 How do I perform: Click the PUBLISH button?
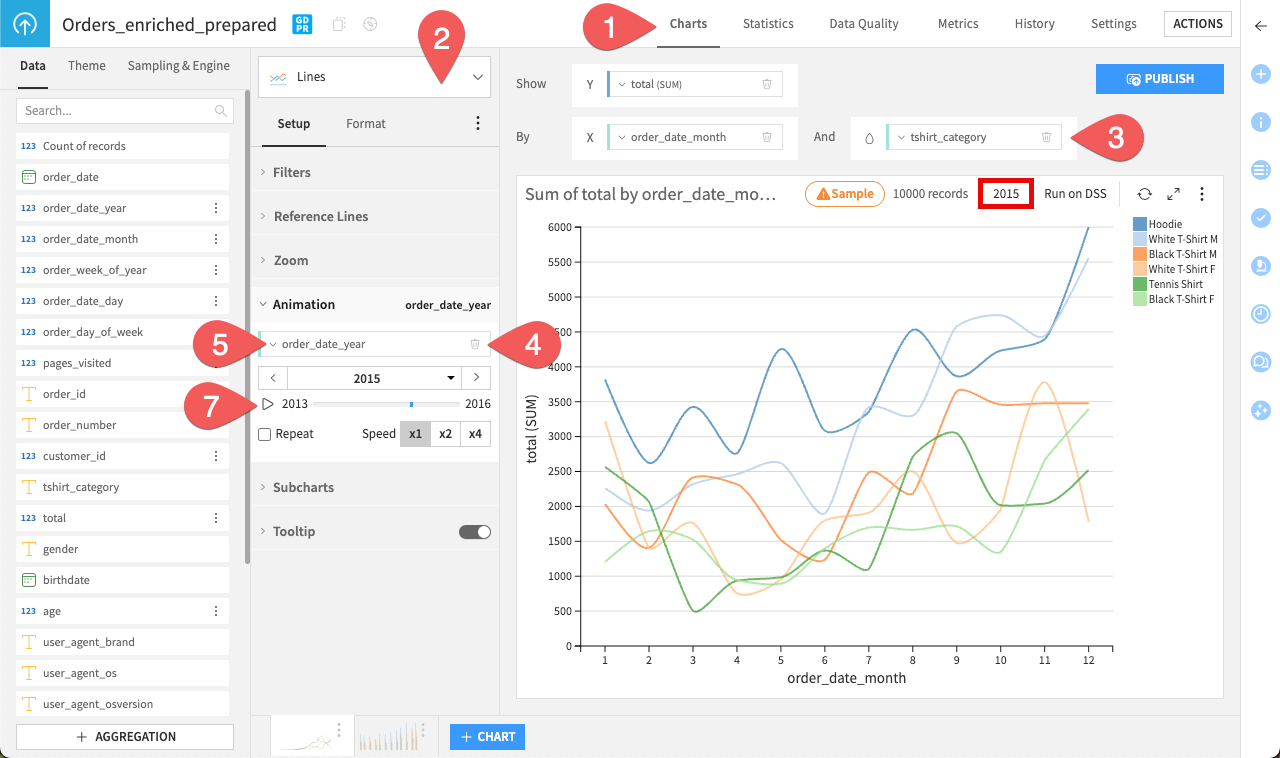[x=1159, y=78]
